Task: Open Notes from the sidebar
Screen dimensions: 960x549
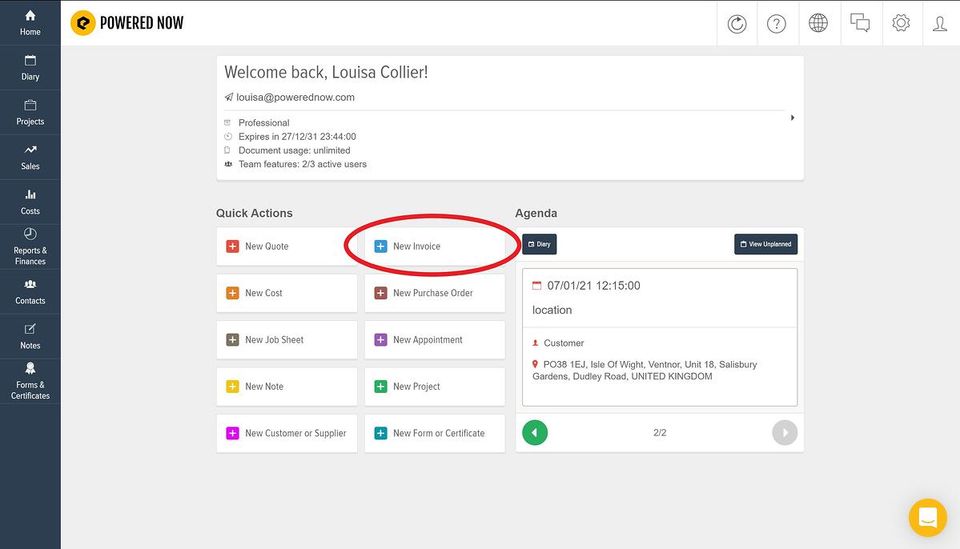Action: click(30, 336)
